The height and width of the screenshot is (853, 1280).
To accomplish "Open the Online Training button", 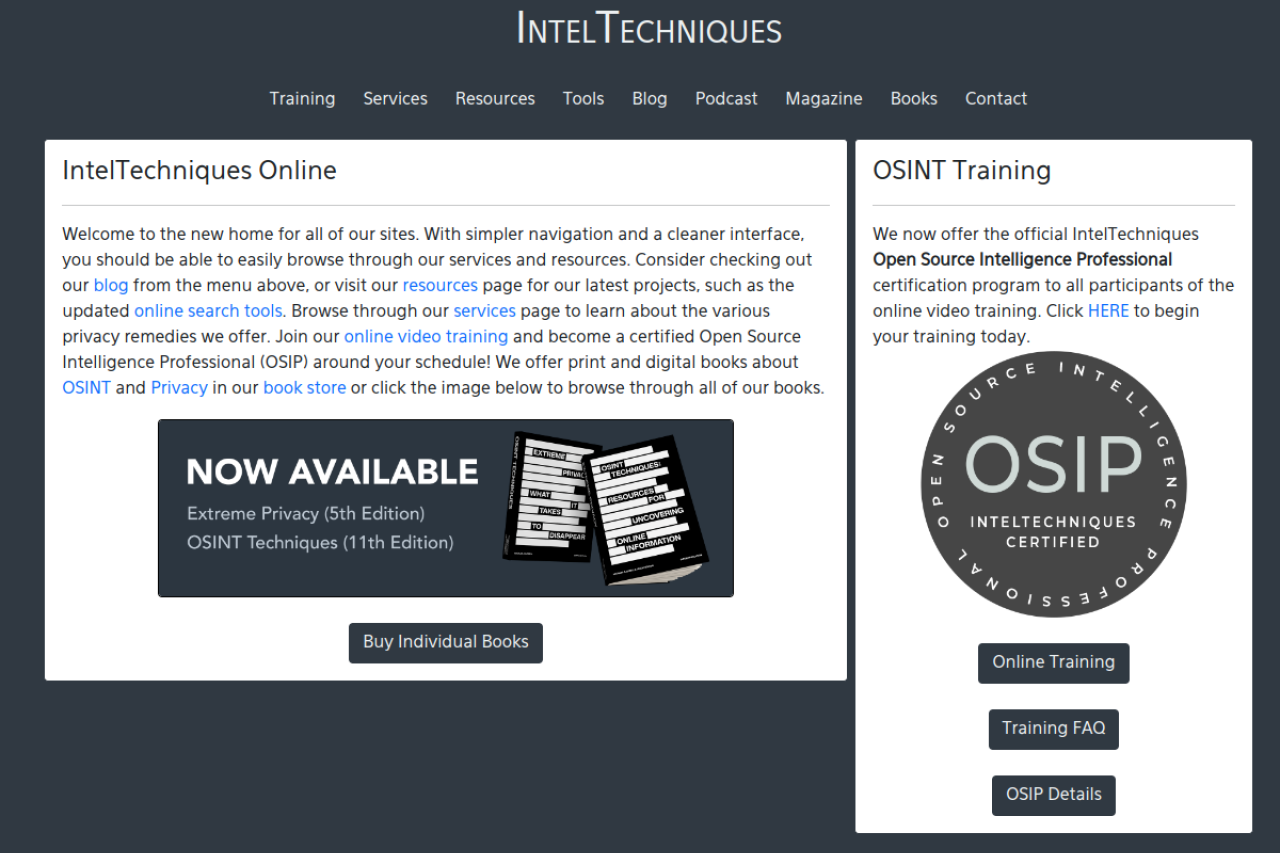I will coord(1054,663).
